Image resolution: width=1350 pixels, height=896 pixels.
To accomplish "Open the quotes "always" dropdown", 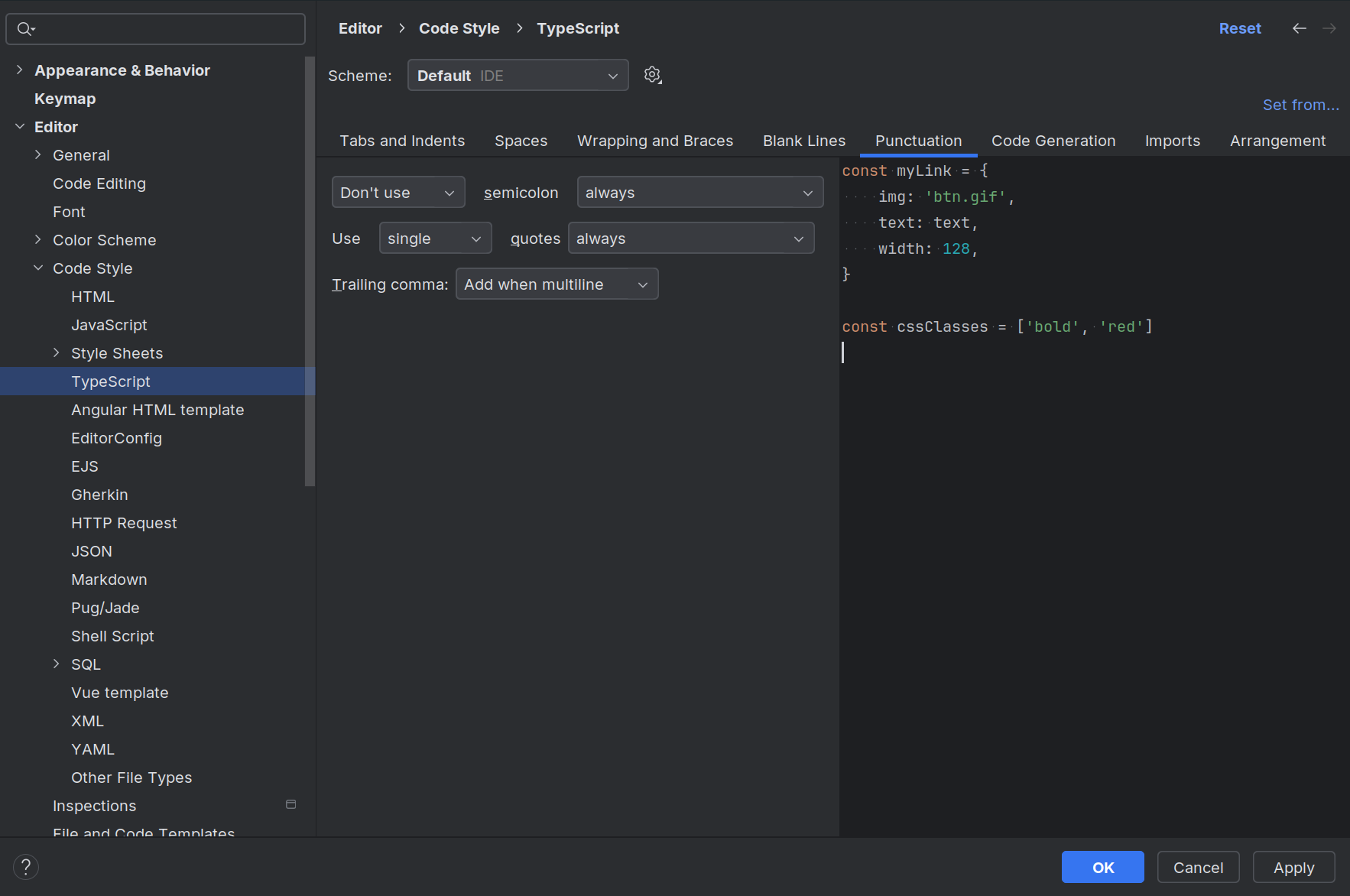I will 690,238.
